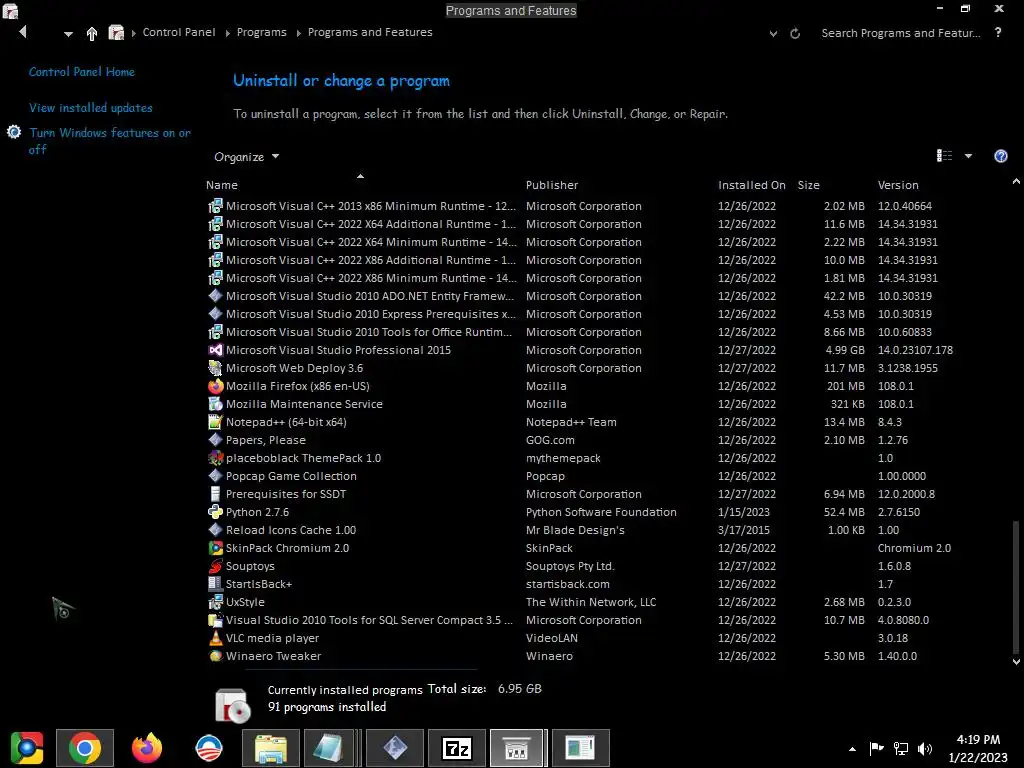Open the Organize dropdown
Image resolution: width=1024 pixels, height=768 pixels.
click(246, 157)
